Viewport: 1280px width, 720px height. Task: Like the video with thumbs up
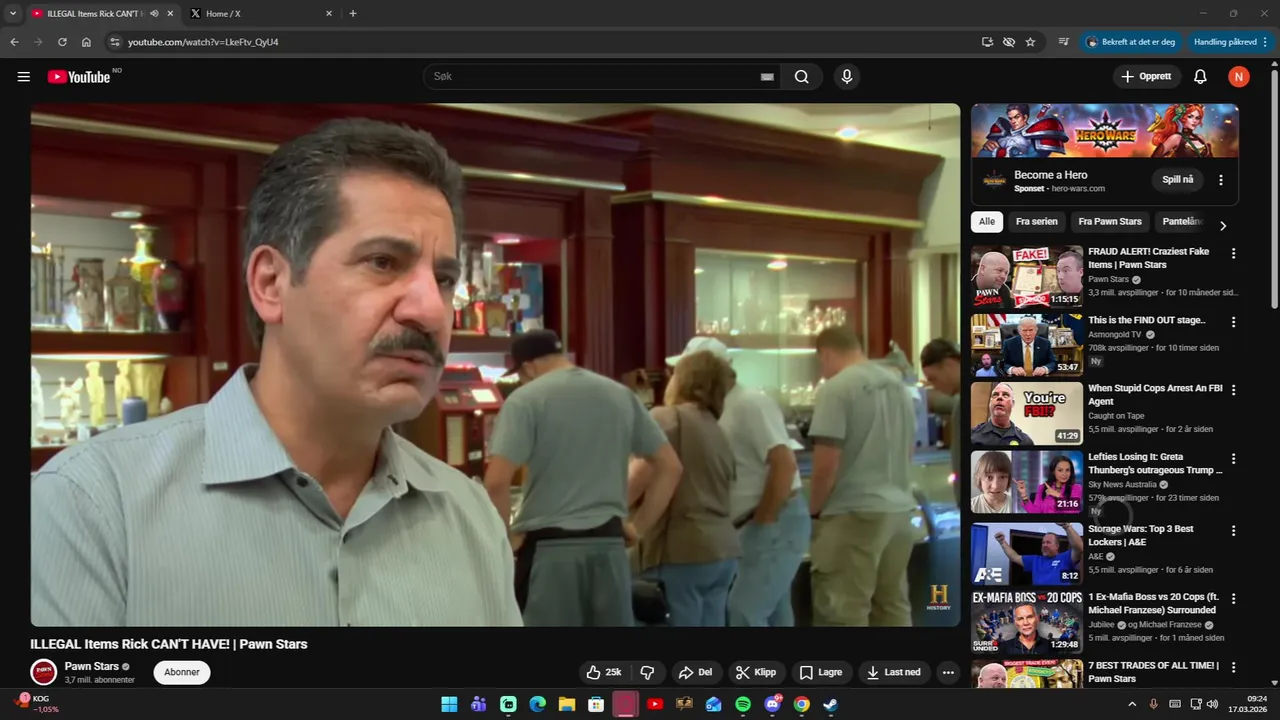coord(604,672)
